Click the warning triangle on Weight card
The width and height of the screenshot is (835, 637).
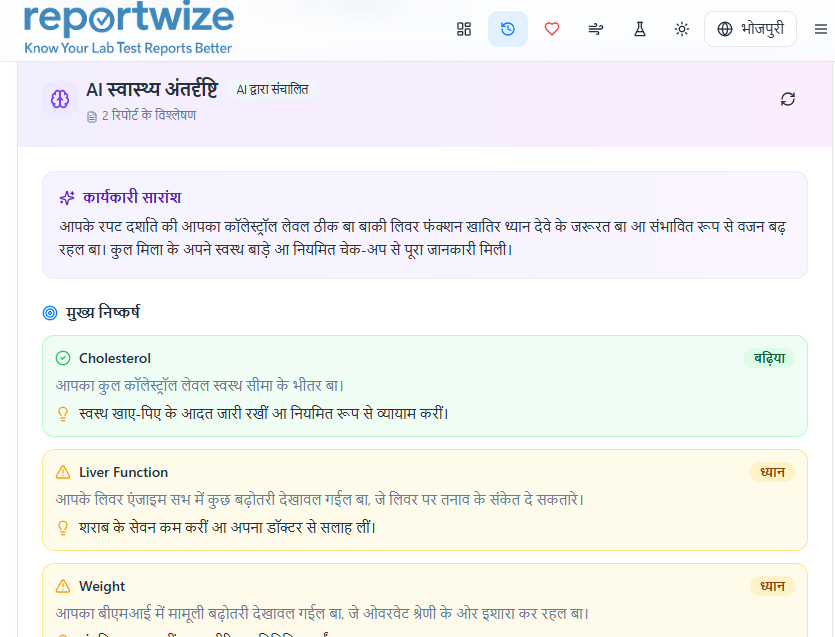click(x=62, y=584)
